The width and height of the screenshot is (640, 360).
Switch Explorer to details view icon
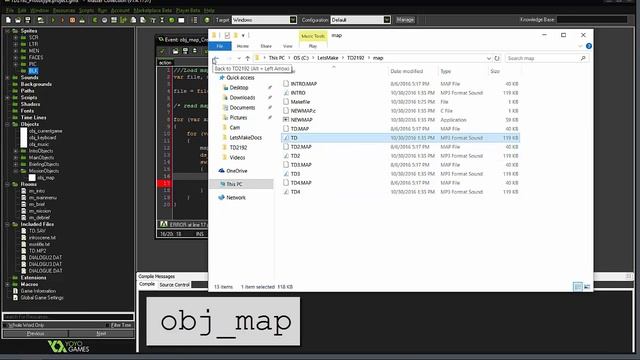click(x=578, y=287)
